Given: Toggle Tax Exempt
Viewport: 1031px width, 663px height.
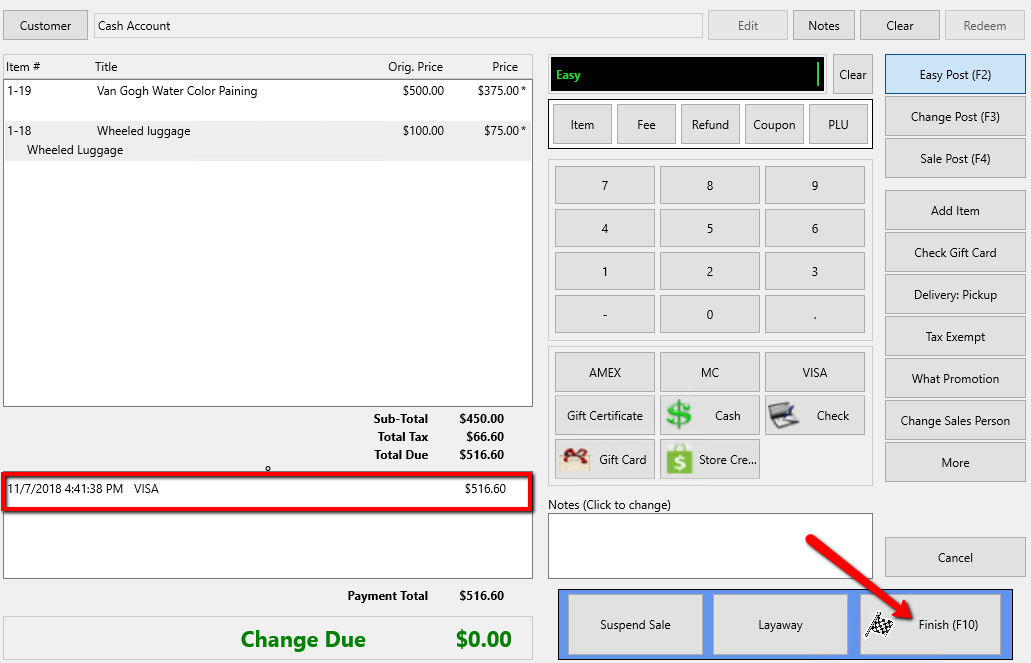Looking at the screenshot, I should click(955, 337).
